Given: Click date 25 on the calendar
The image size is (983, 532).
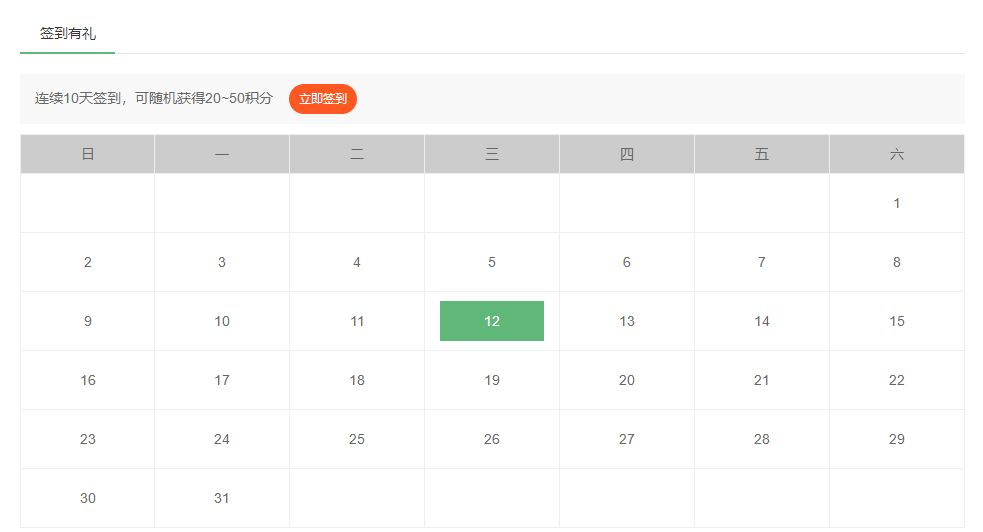Looking at the screenshot, I should (x=357, y=439).
